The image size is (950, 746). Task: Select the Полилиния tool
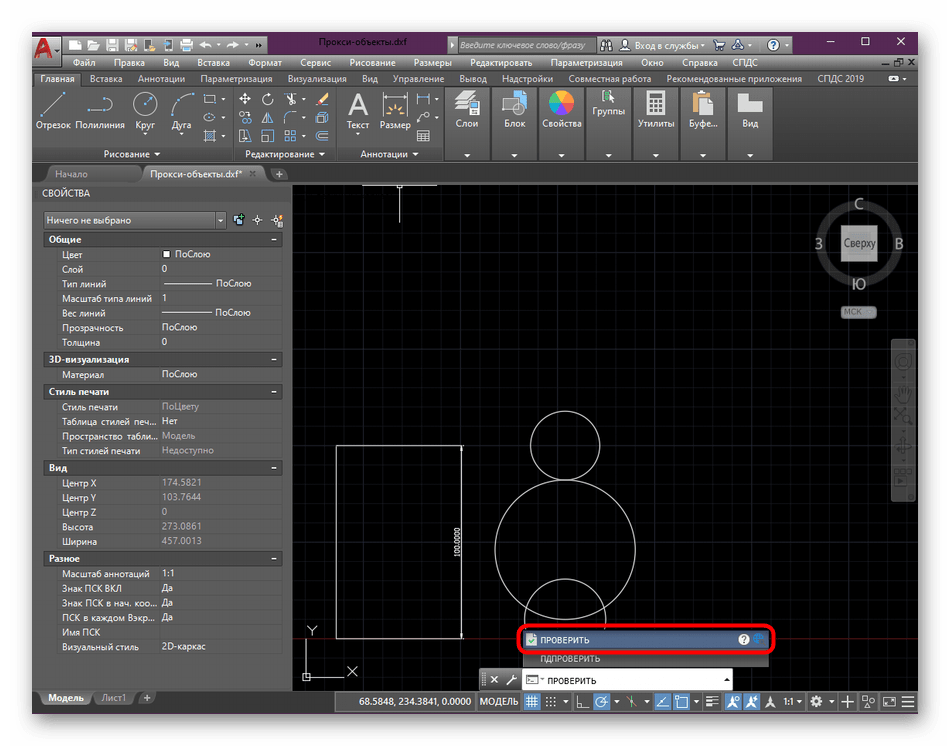click(99, 110)
